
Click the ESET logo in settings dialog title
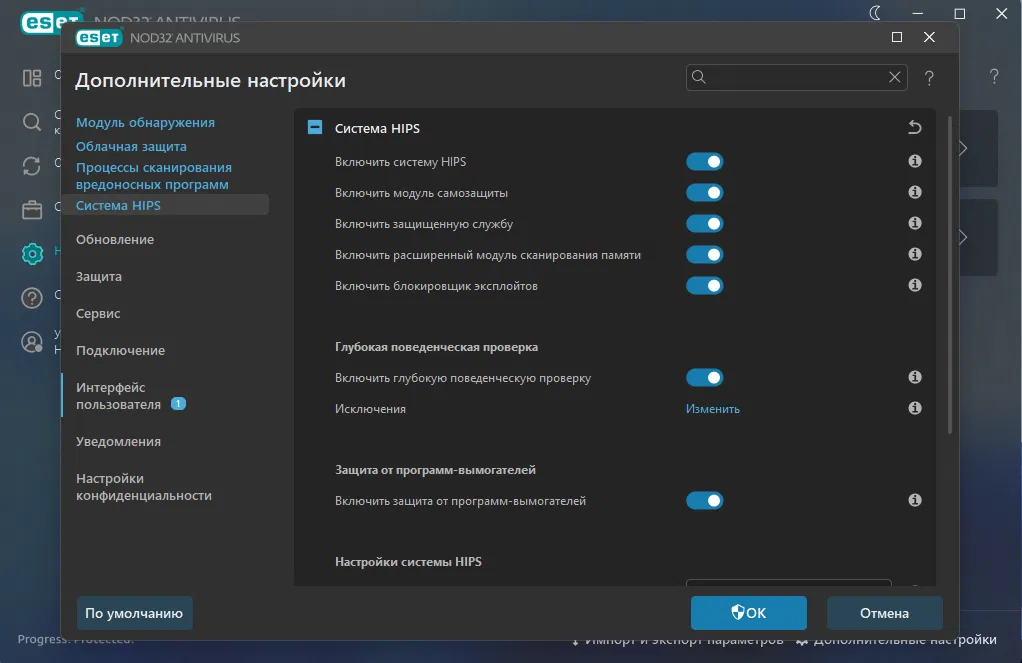98,38
